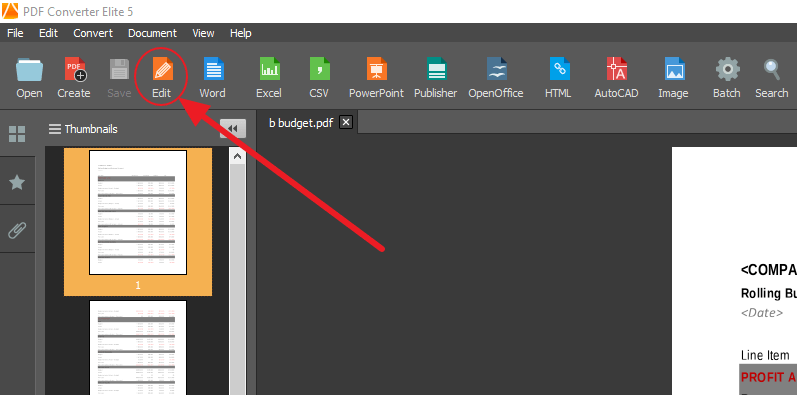
Task: Convert the document to Word
Action: [x=213, y=70]
